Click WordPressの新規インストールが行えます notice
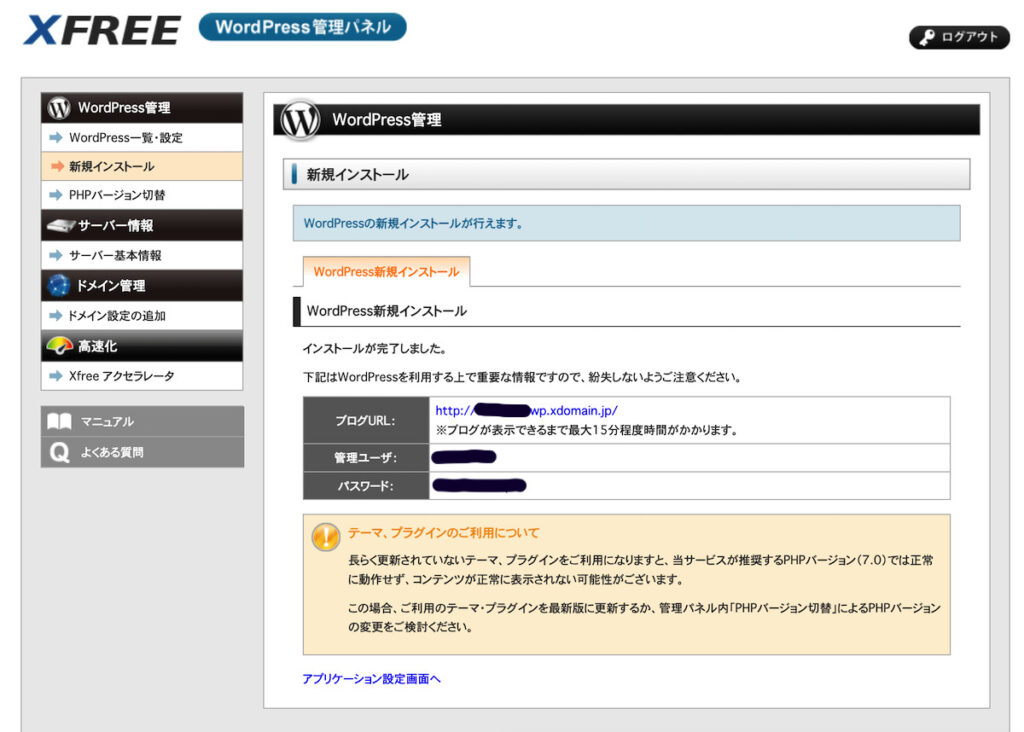 [626, 223]
